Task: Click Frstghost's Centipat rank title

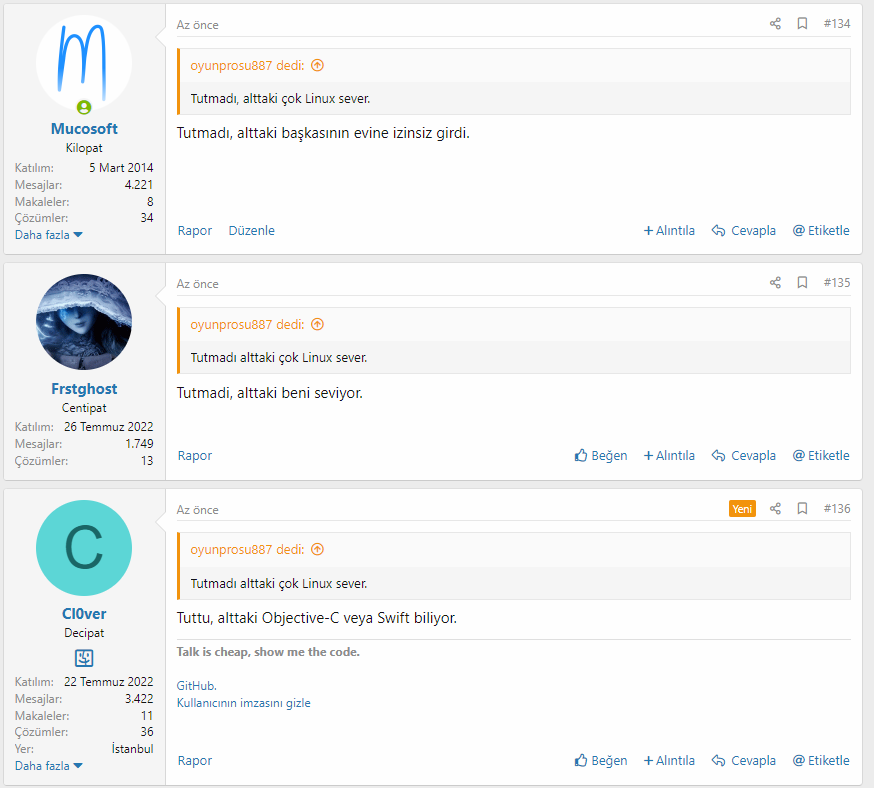Action: [84, 407]
